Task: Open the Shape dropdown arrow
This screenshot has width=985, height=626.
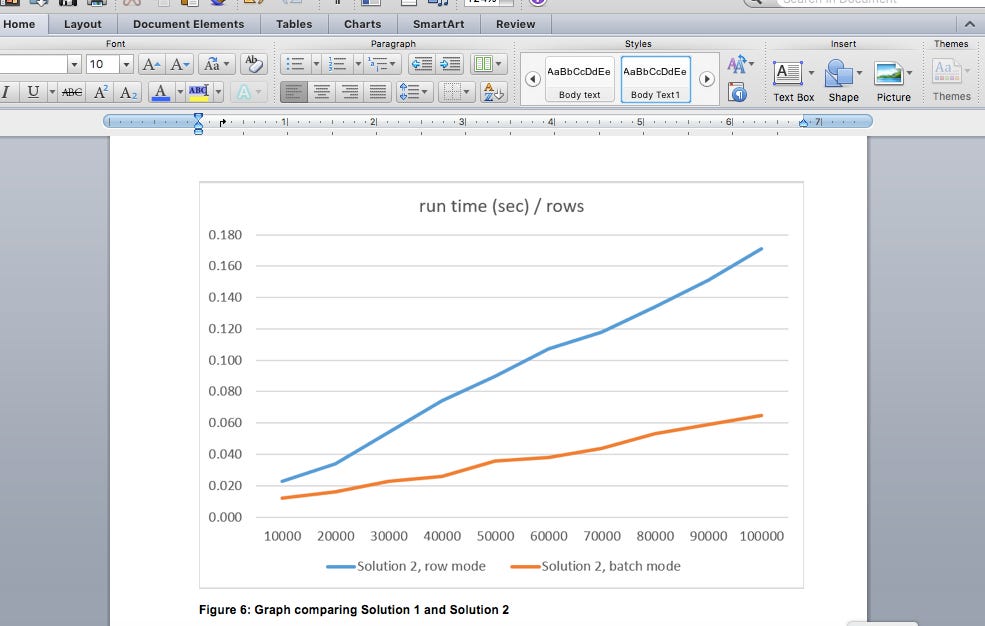Action: (860, 73)
